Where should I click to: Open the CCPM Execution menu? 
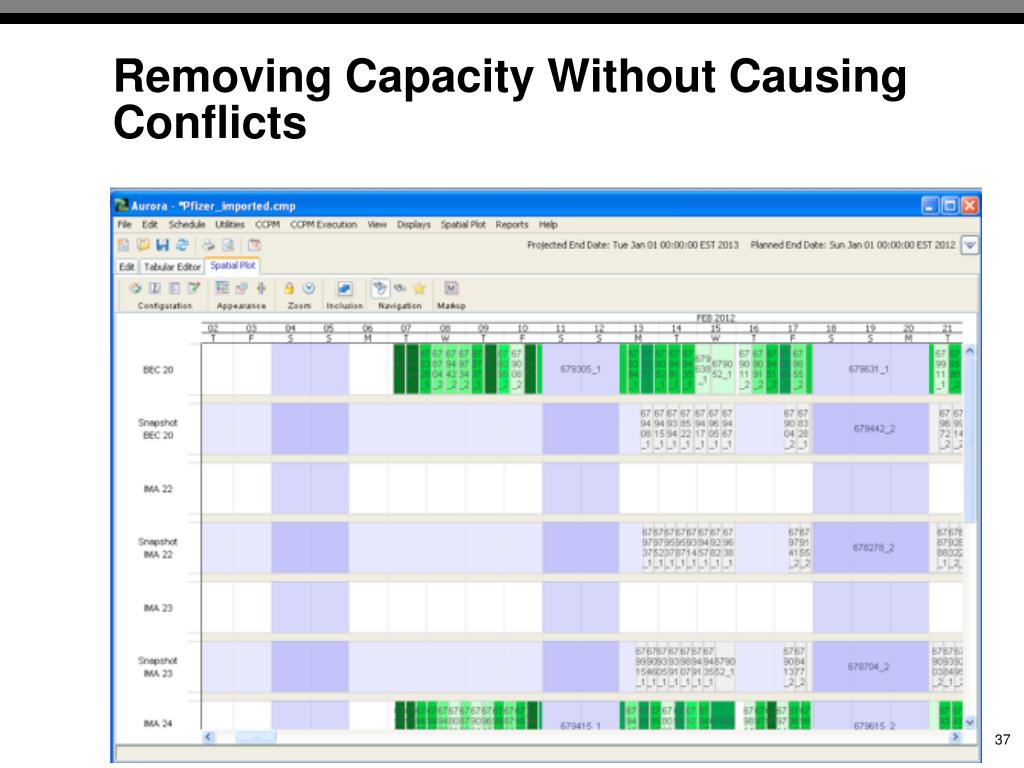[323, 225]
